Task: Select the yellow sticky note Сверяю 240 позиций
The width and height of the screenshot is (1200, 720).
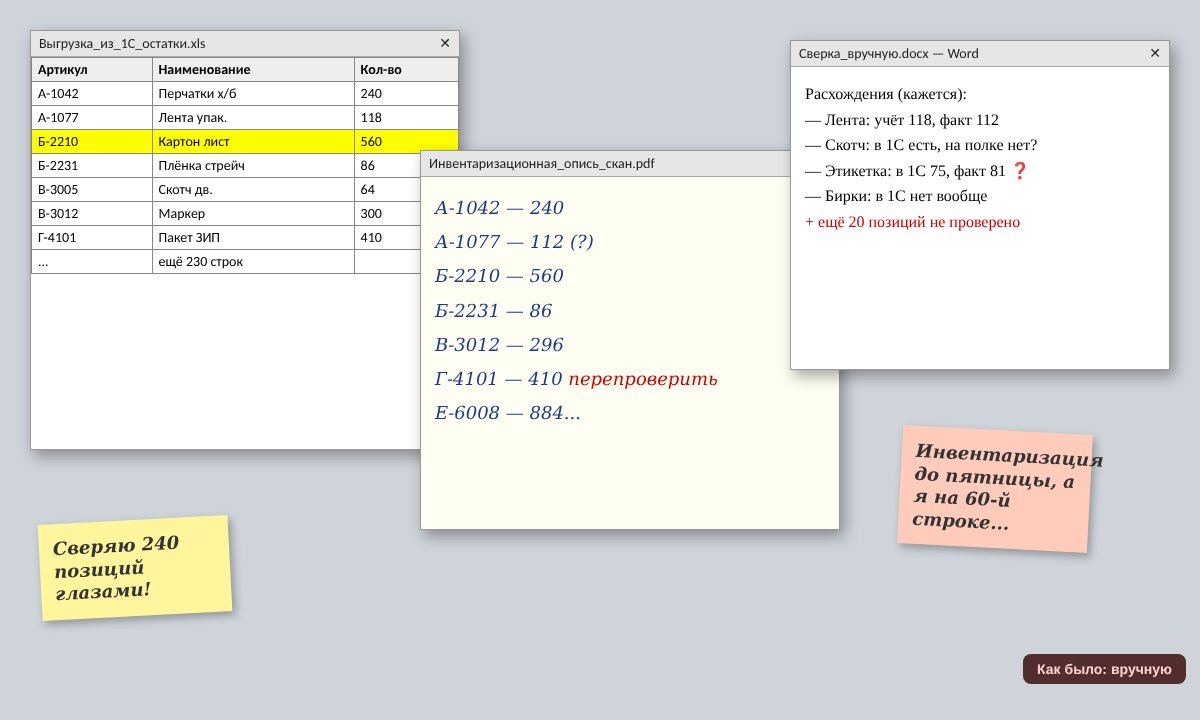Action: pyautogui.click(x=135, y=568)
